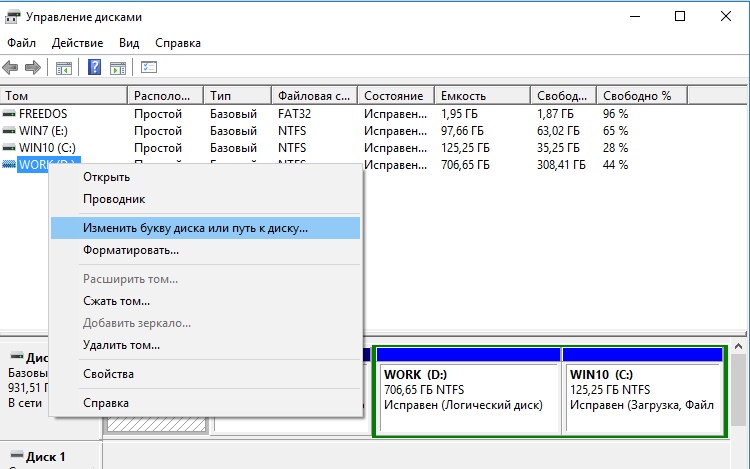Choose Форматировать from context menu
The image size is (750, 469).
(x=131, y=249)
